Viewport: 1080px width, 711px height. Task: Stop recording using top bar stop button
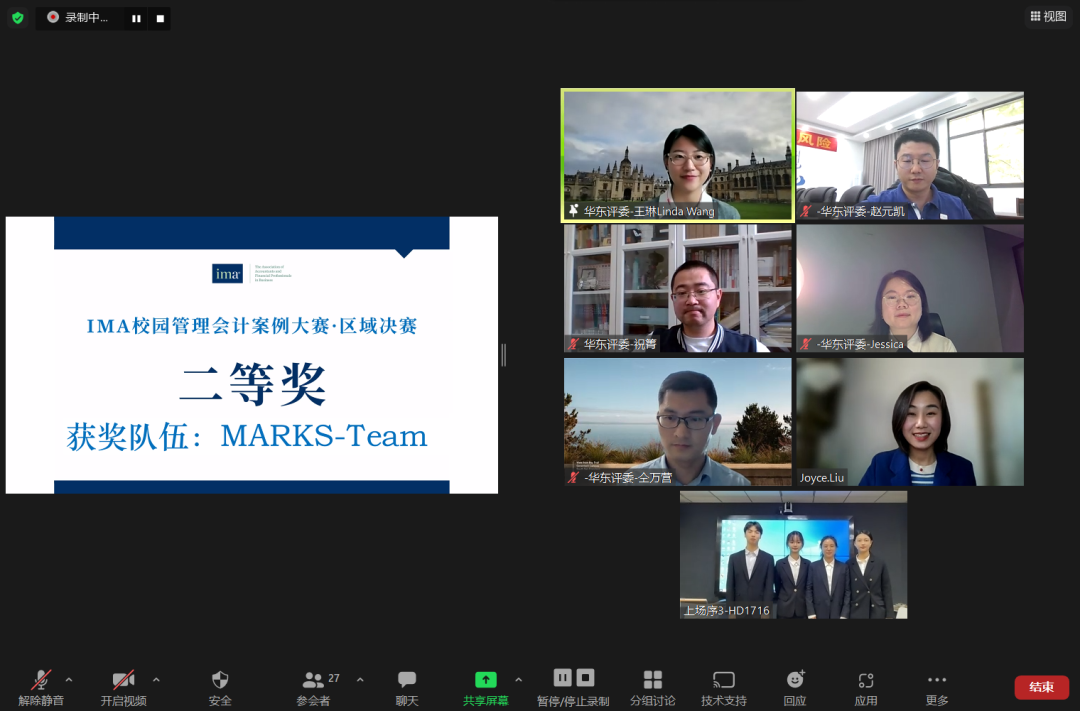(x=159, y=18)
